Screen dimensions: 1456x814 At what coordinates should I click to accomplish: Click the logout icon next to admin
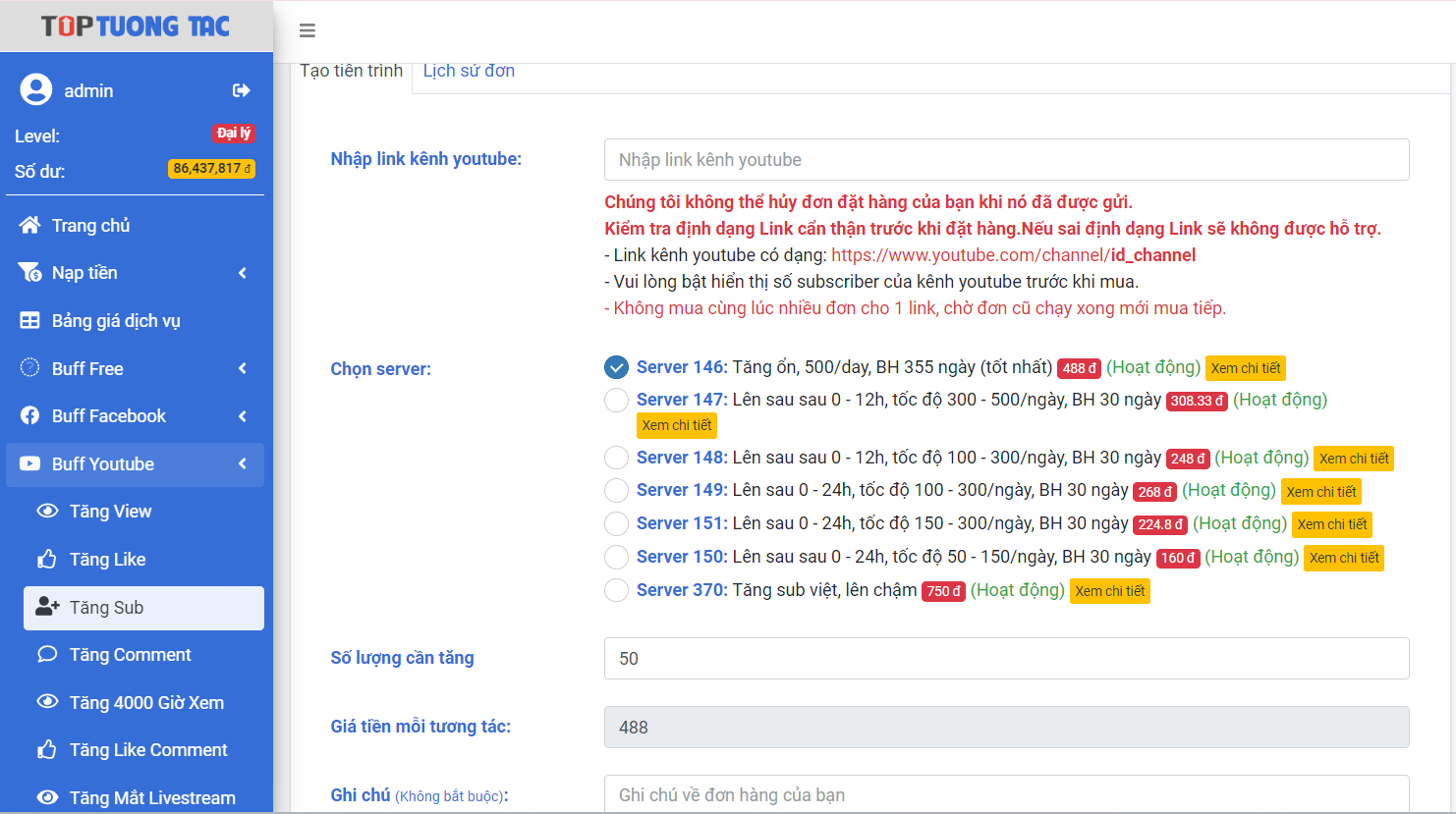point(241,90)
